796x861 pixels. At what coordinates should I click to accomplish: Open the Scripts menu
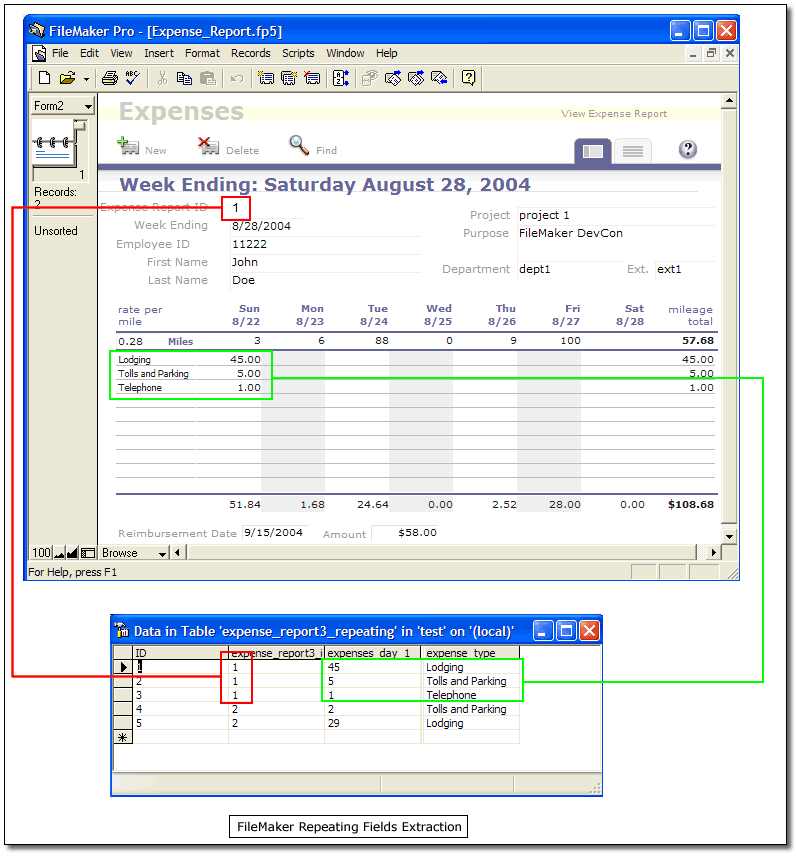[x=298, y=53]
